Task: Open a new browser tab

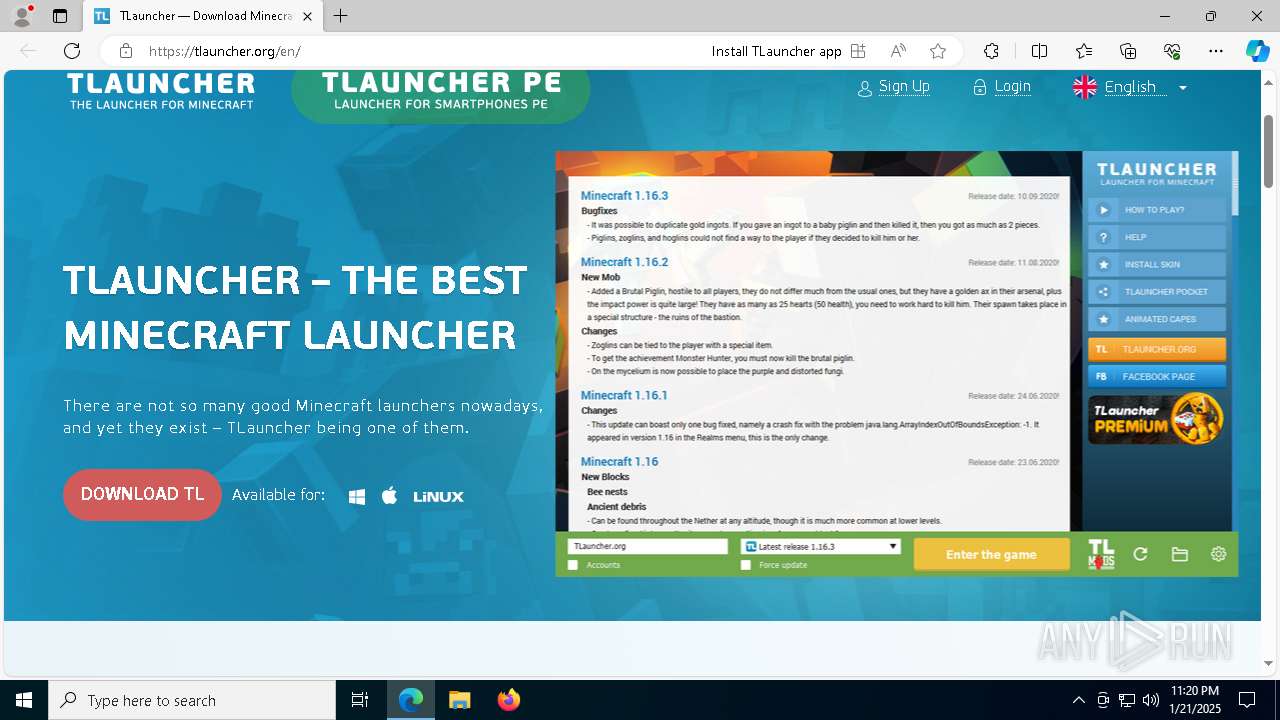Action: click(x=341, y=16)
